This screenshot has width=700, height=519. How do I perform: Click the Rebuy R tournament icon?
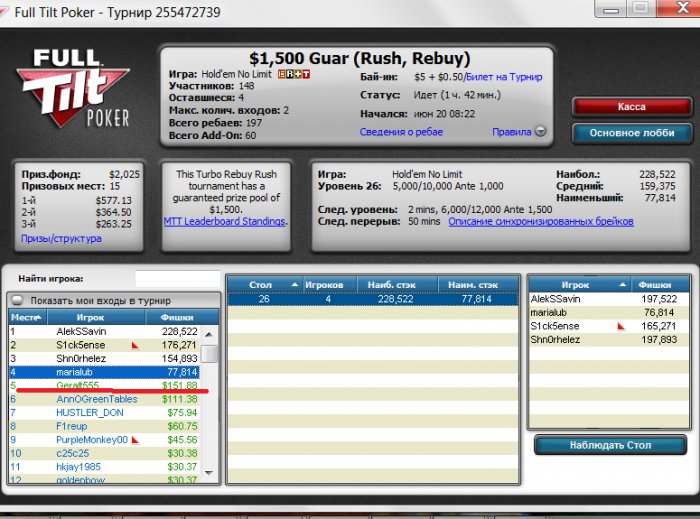click(289, 74)
